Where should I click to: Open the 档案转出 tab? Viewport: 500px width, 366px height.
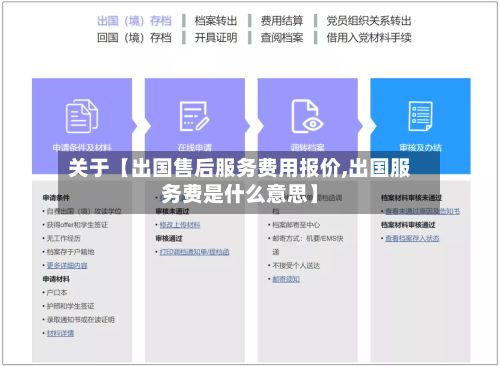tap(216, 21)
